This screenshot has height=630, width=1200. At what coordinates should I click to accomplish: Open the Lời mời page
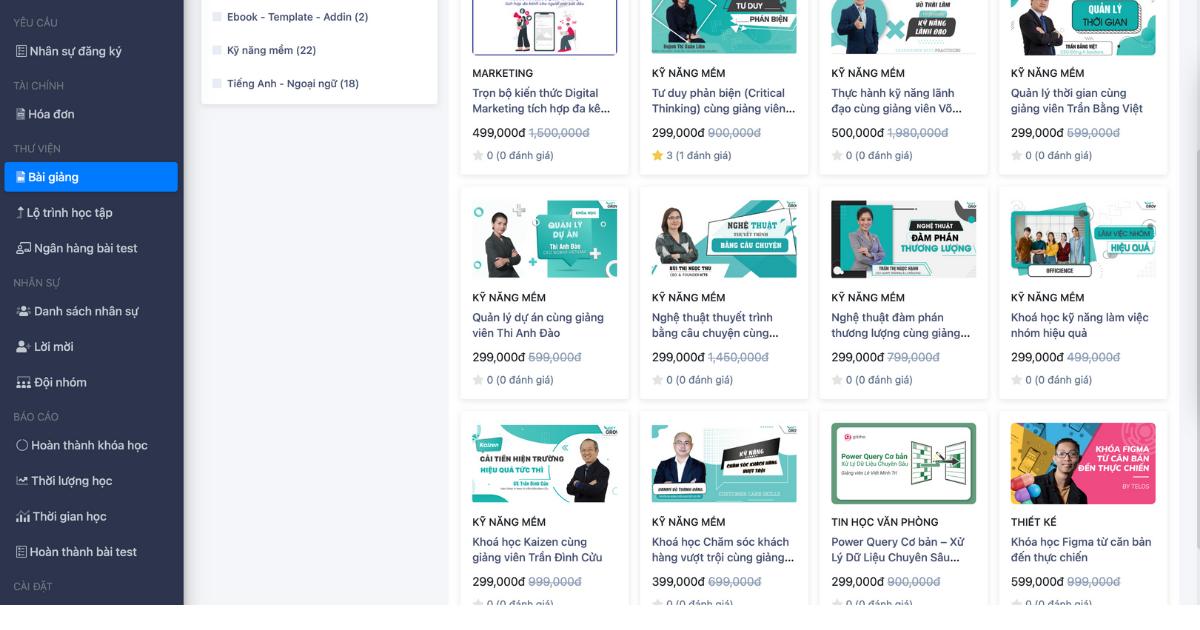tap(91, 347)
